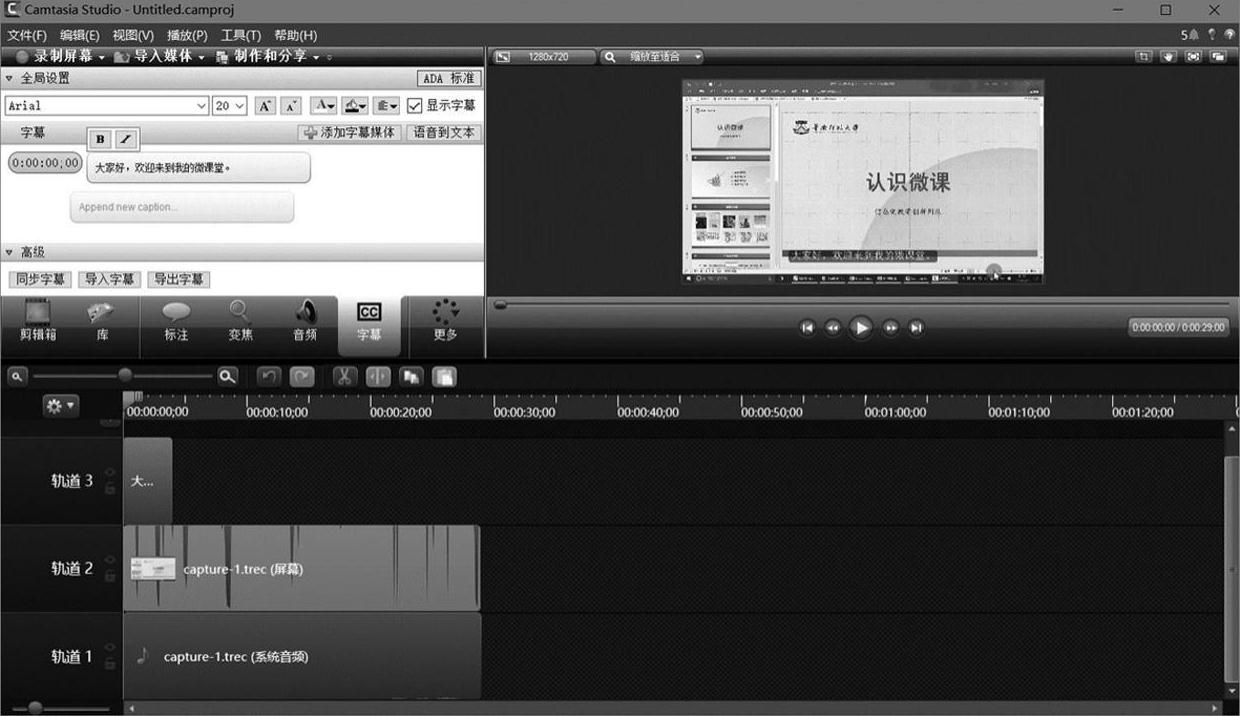Click the 同步字幕 button
The image size is (1240, 716).
tap(40, 279)
